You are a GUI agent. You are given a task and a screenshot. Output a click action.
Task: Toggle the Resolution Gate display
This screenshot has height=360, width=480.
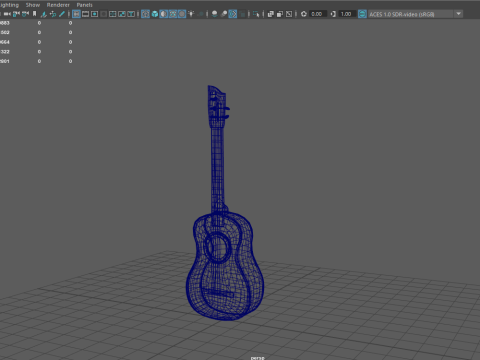[x=95, y=14]
